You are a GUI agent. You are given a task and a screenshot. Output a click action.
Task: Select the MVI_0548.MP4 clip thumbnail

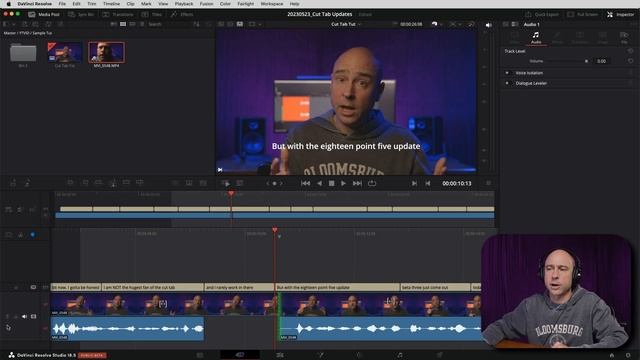point(106,54)
